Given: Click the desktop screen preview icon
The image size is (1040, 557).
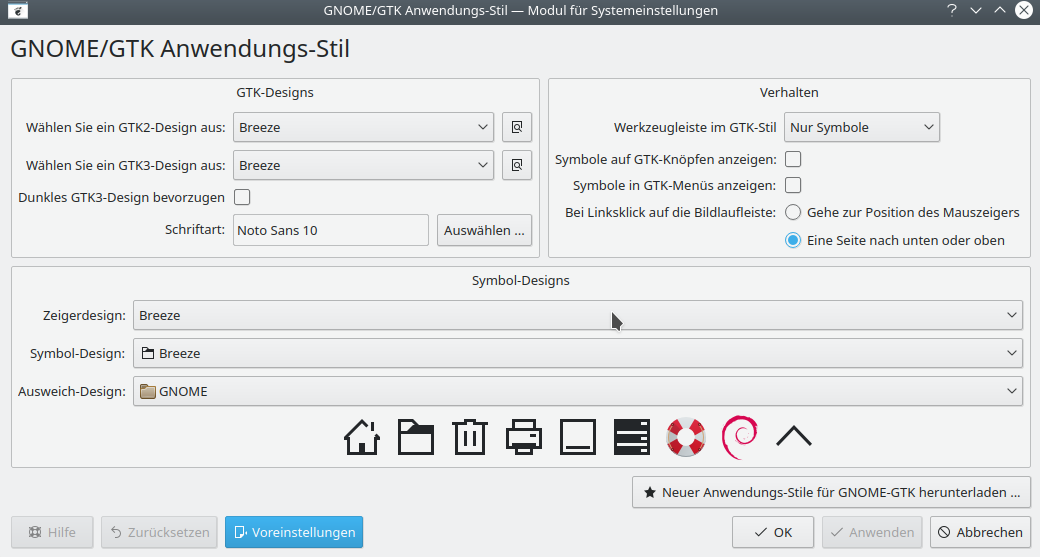Looking at the screenshot, I should point(578,438).
